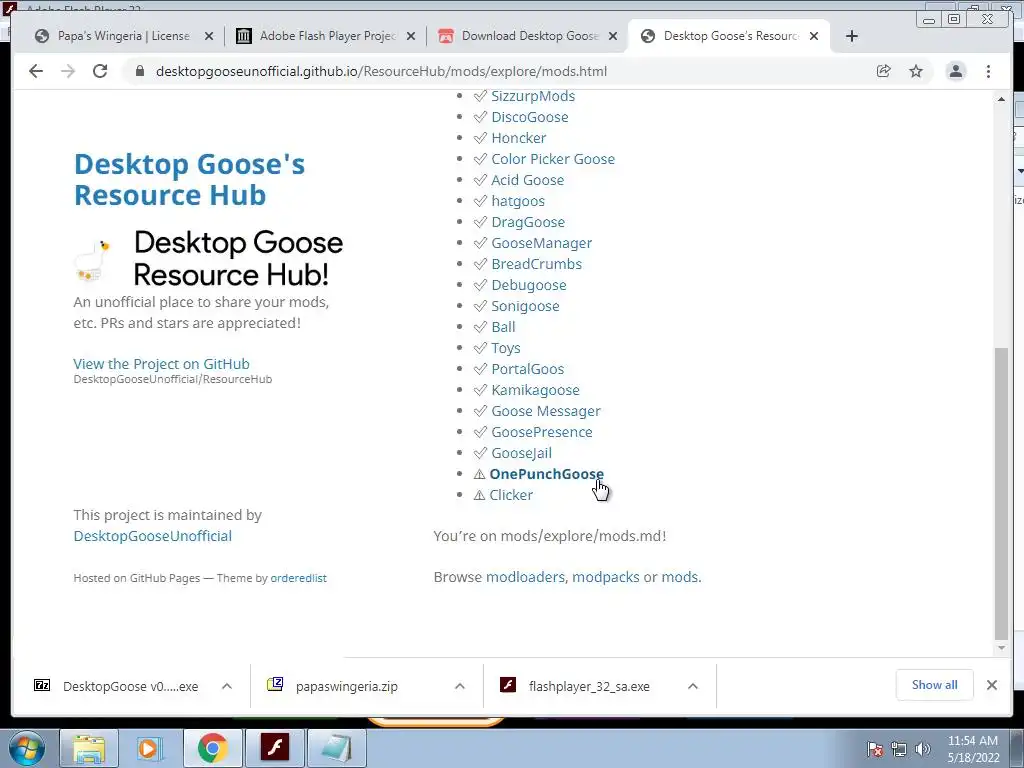The height and width of the screenshot is (768, 1024).
Task: Open the DragGoose mod link
Action: click(528, 222)
